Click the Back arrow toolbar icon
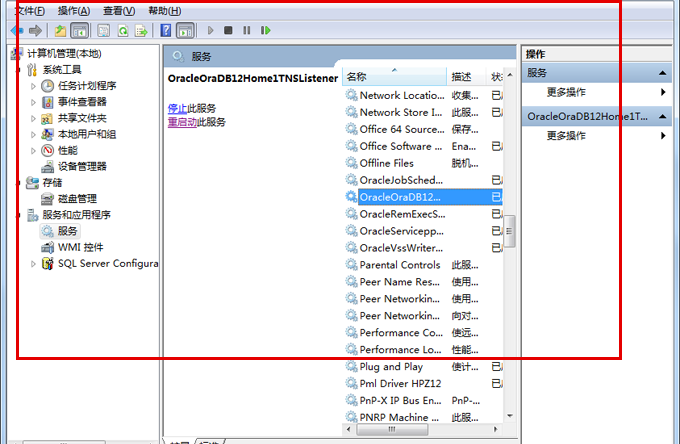 tap(16, 31)
